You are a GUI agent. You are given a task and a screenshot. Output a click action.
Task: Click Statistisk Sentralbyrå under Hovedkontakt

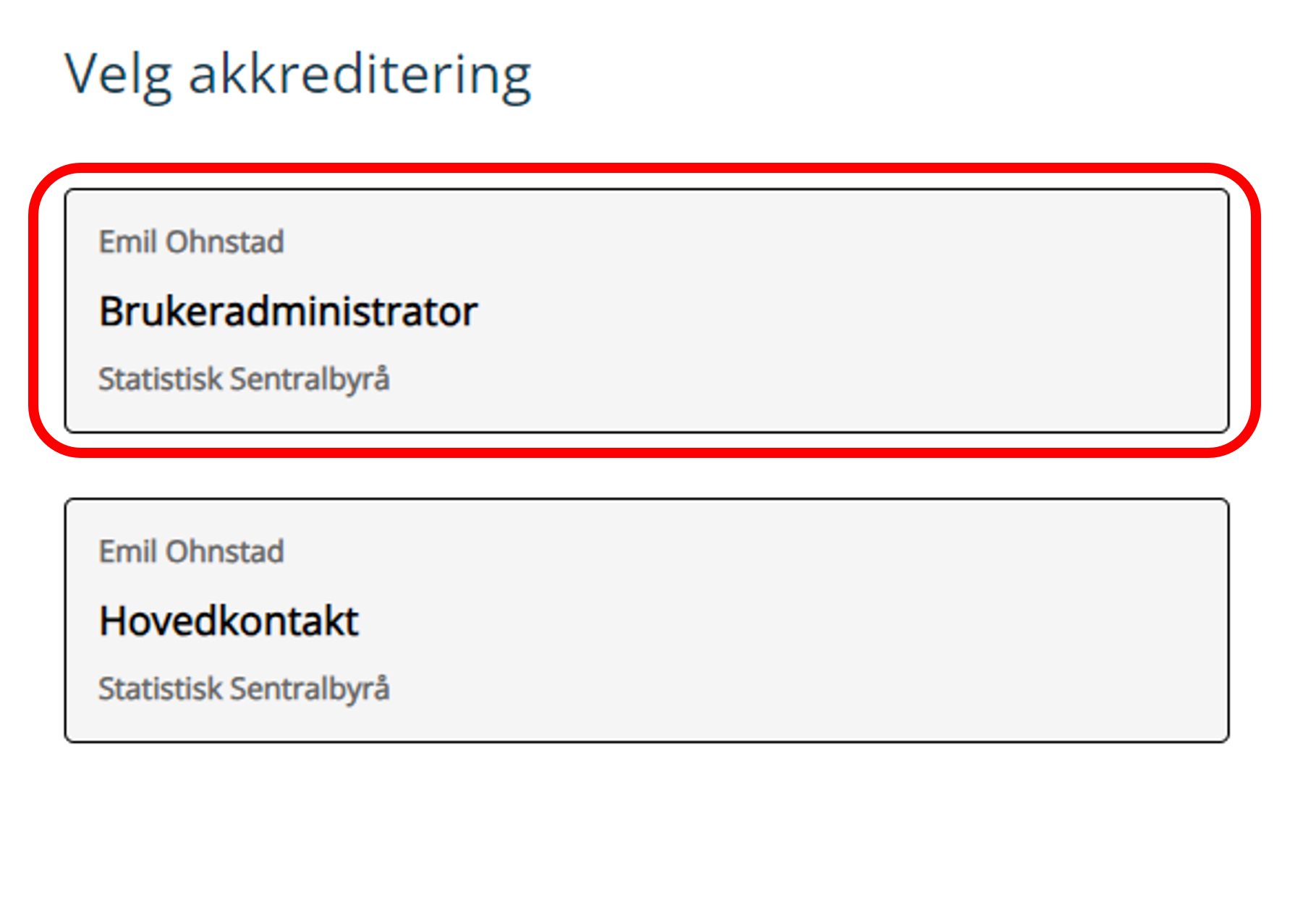point(244,689)
